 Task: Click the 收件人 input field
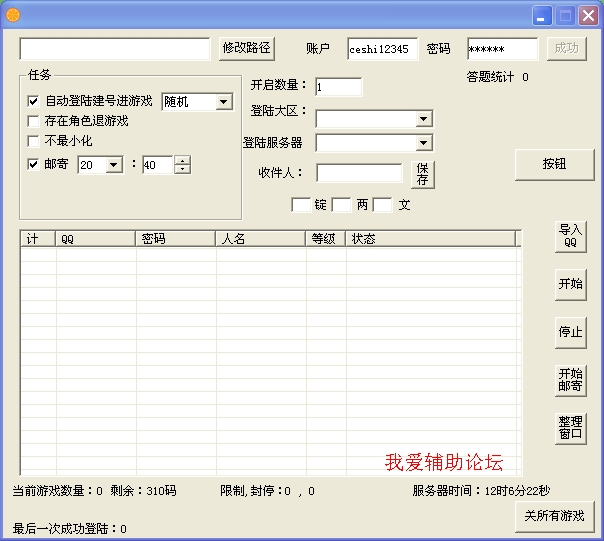(359, 173)
